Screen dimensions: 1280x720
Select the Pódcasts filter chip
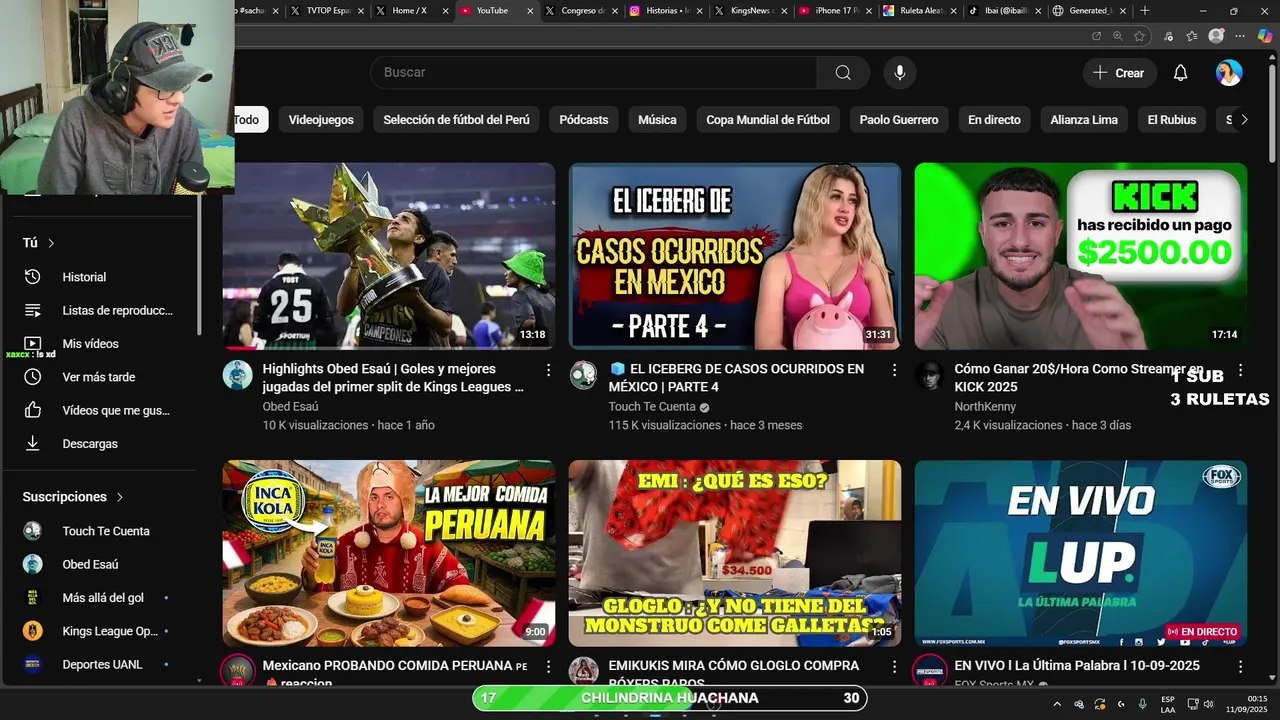pyautogui.click(x=584, y=120)
